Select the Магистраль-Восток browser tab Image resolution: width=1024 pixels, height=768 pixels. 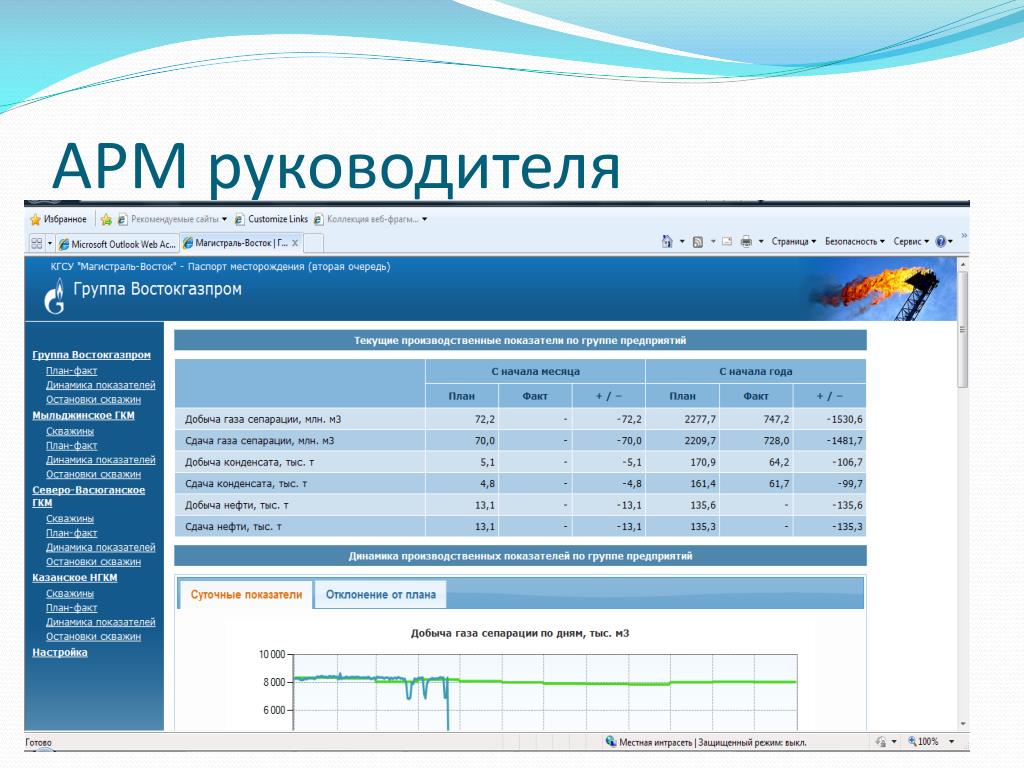(241, 243)
